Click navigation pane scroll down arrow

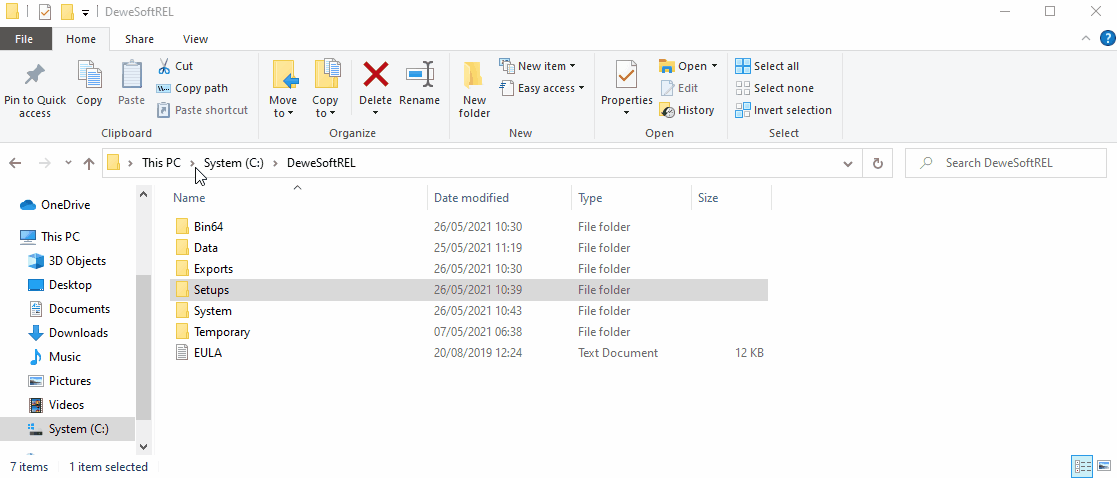(143, 447)
